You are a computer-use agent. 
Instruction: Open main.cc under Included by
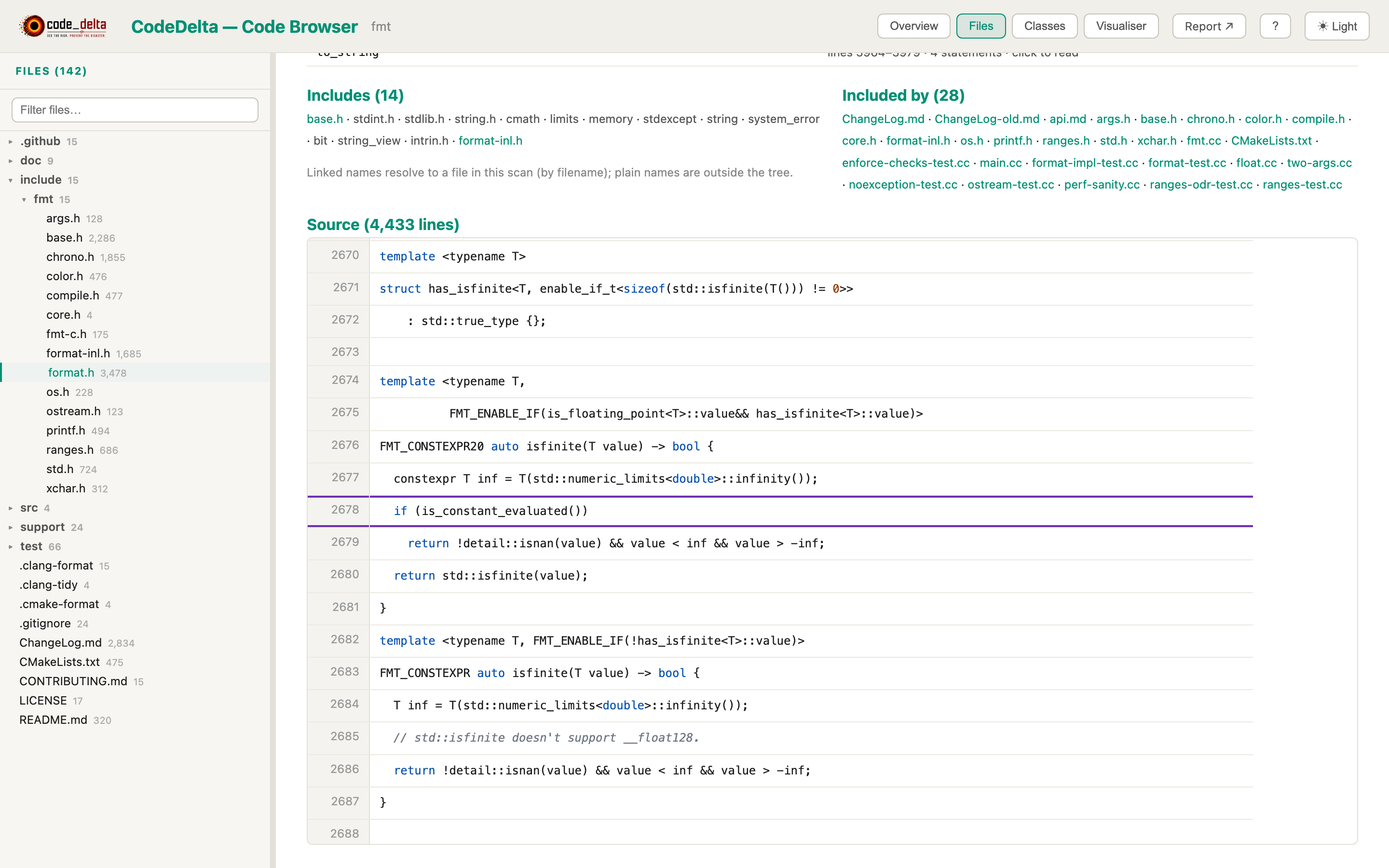(1000, 163)
